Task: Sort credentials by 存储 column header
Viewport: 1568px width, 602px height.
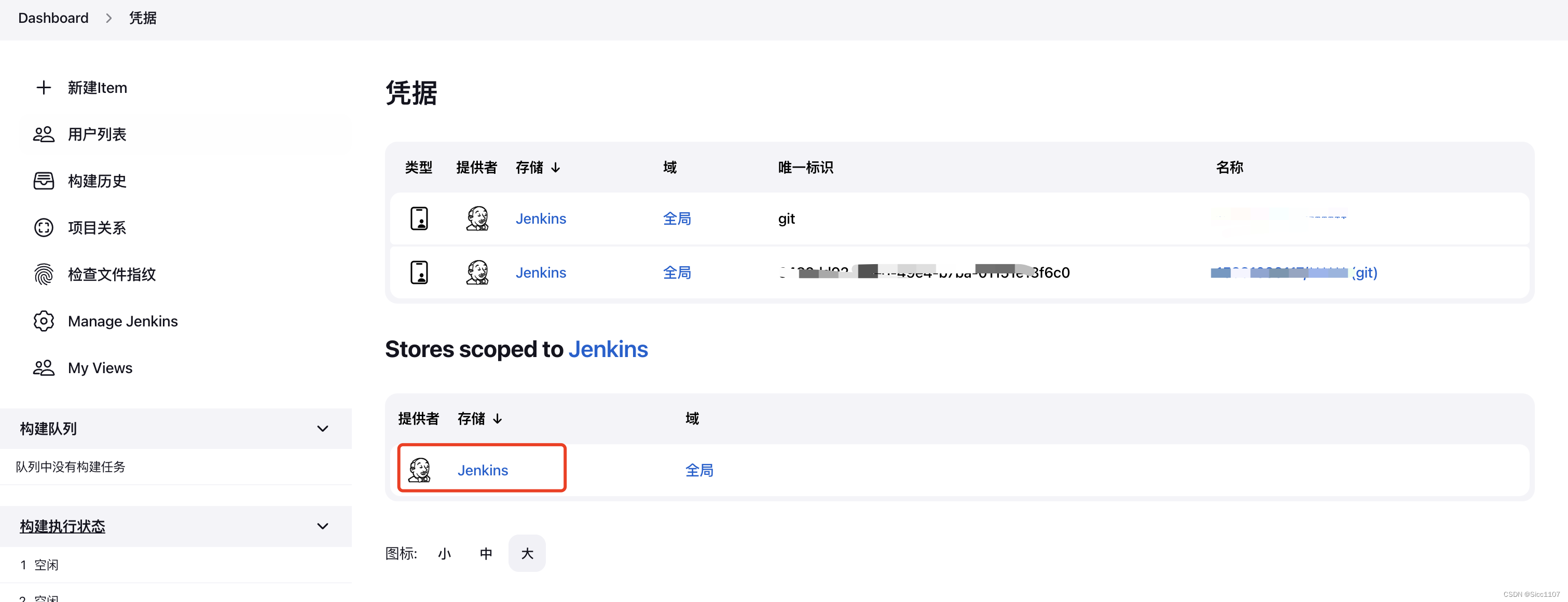Action: coord(538,168)
